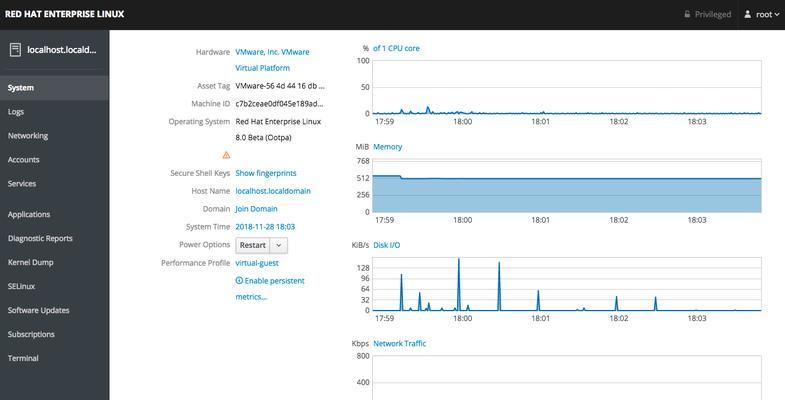Viewport: 785px width, 400px height.
Task: Open Subscriptions in the sidebar
Action: click(54, 334)
